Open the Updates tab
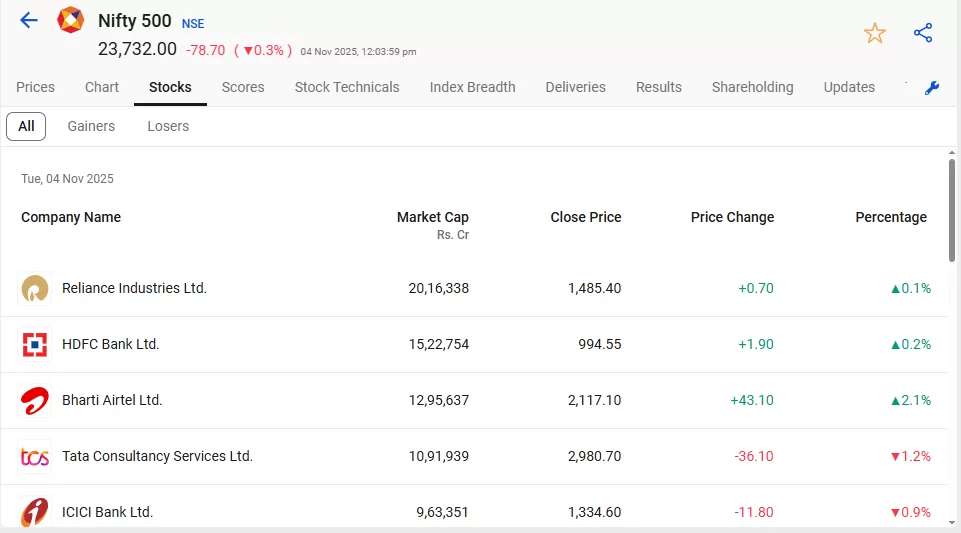 pos(849,87)
